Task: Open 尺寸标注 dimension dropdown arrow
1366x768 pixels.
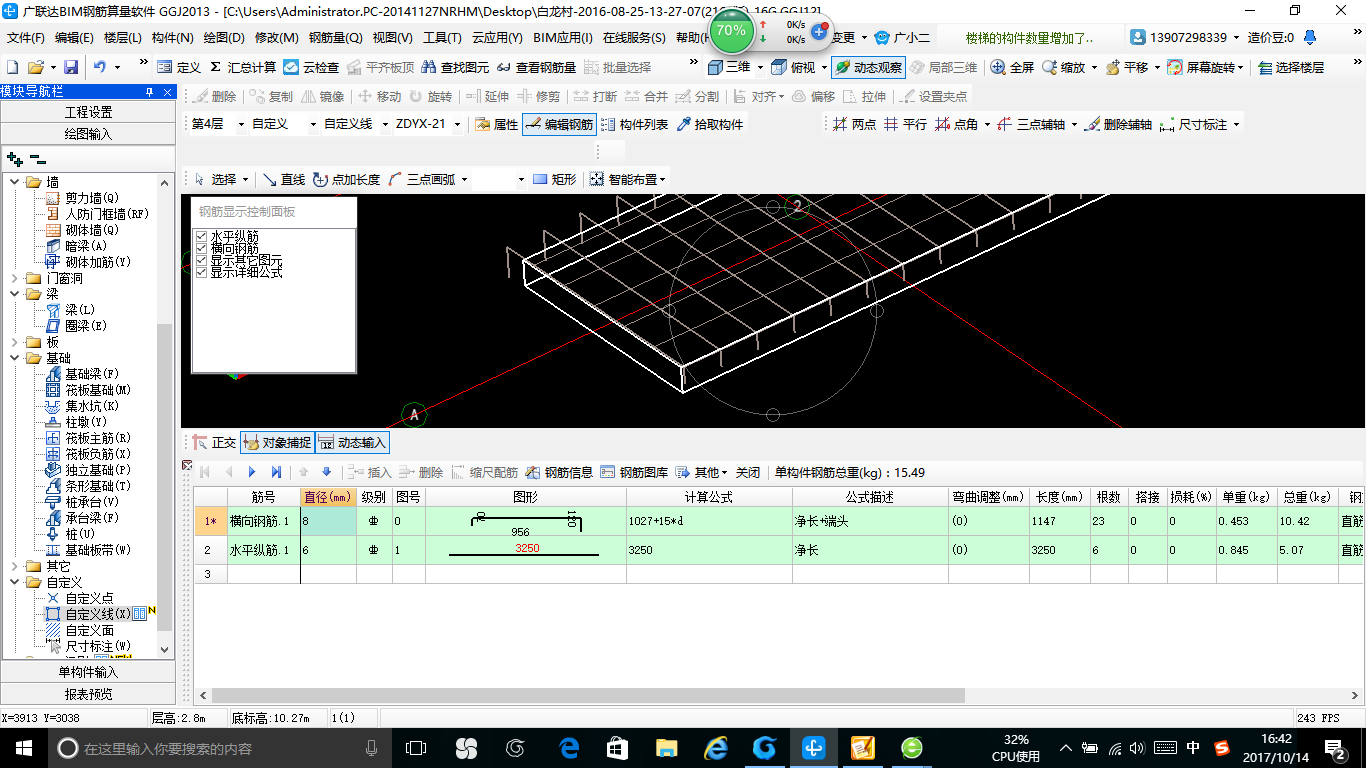Action: coord(1236,124)
